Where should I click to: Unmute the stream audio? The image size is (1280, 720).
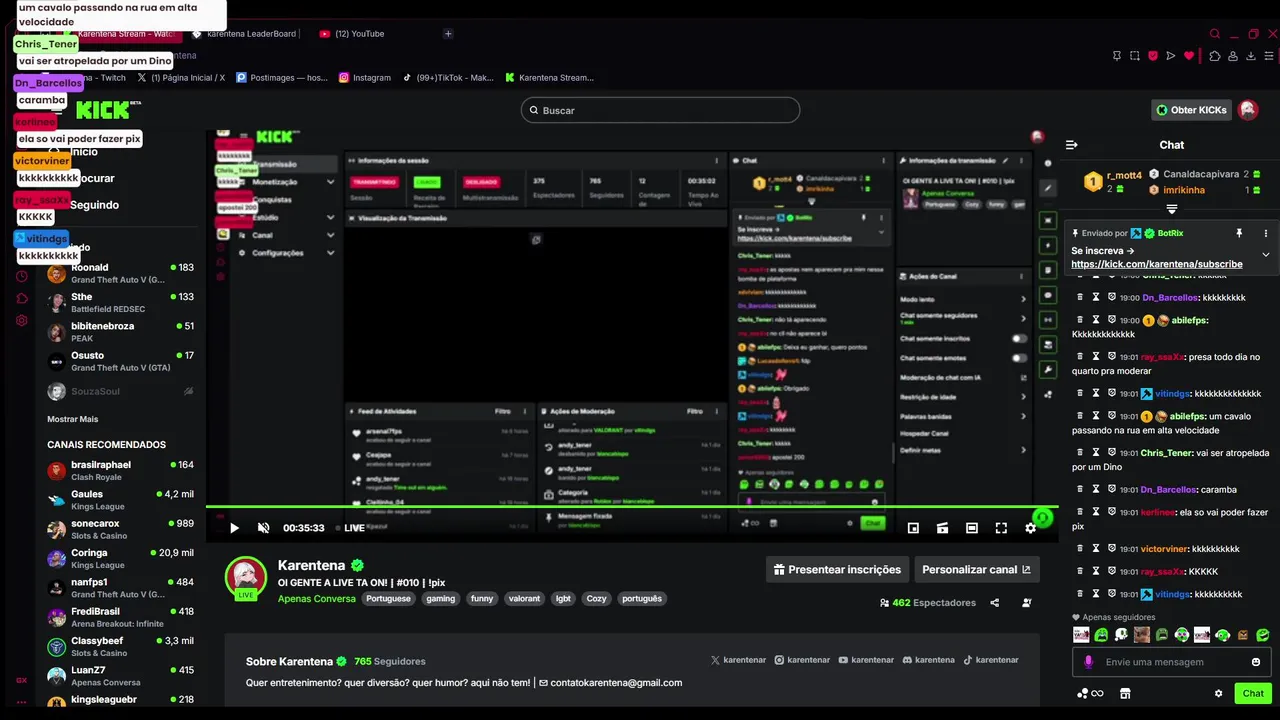(x=264, y=528)
